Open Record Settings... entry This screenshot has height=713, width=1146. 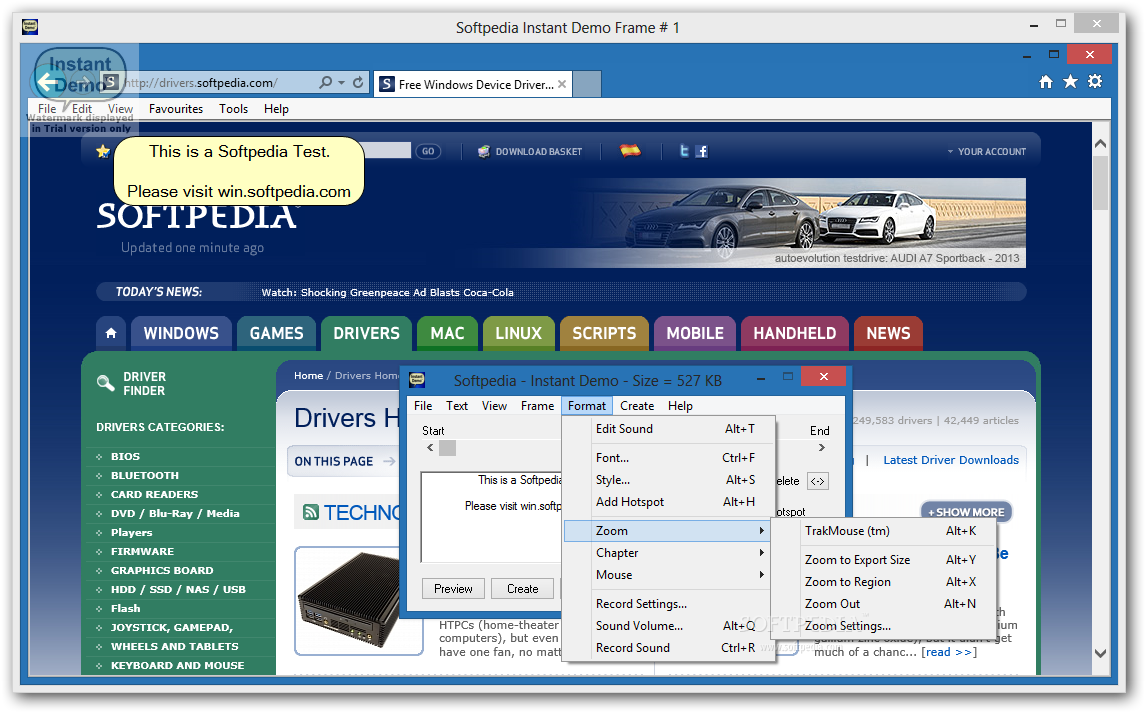[x=669, y=604]
